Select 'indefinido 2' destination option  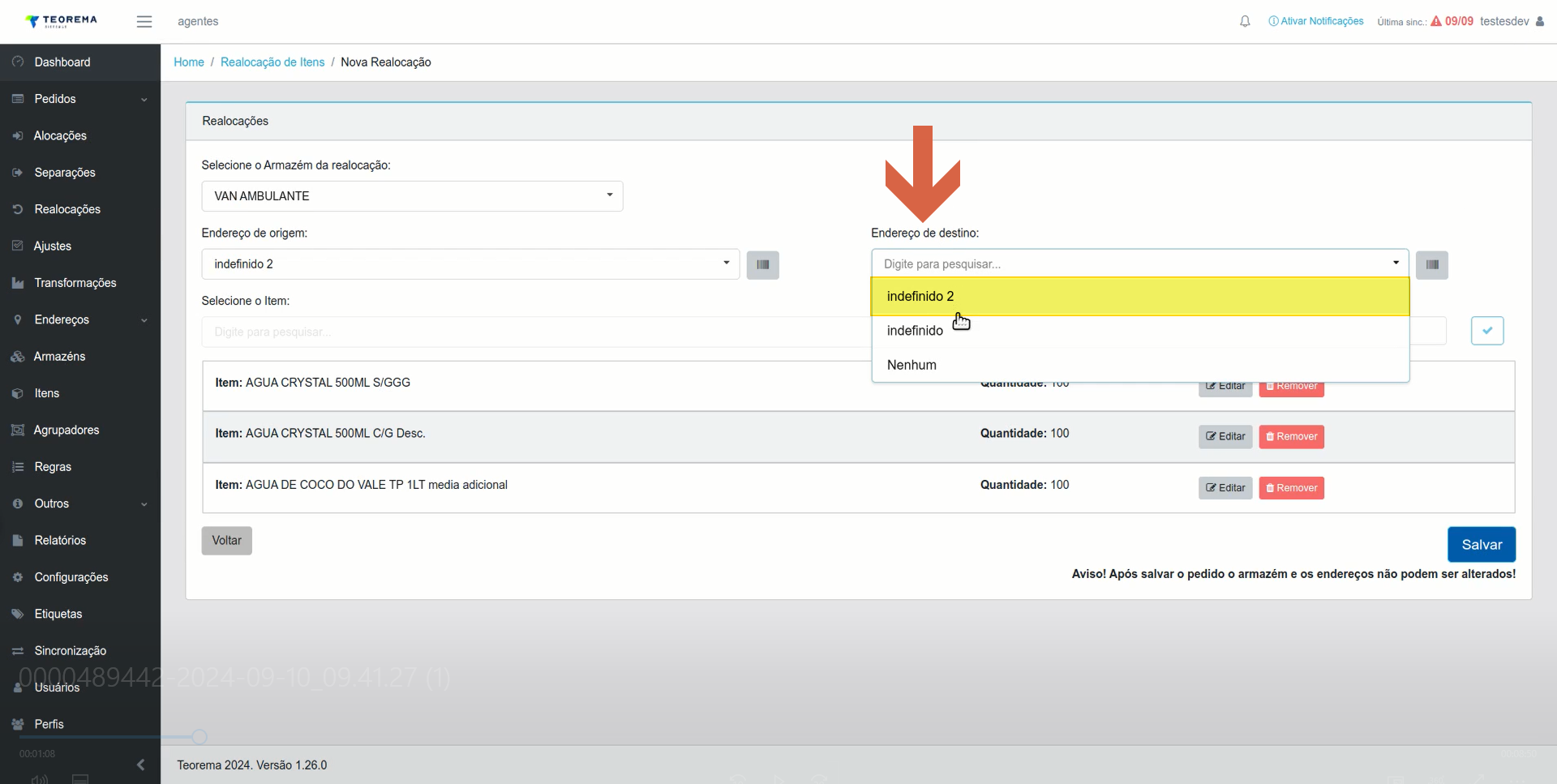[x=1140, y=297]
